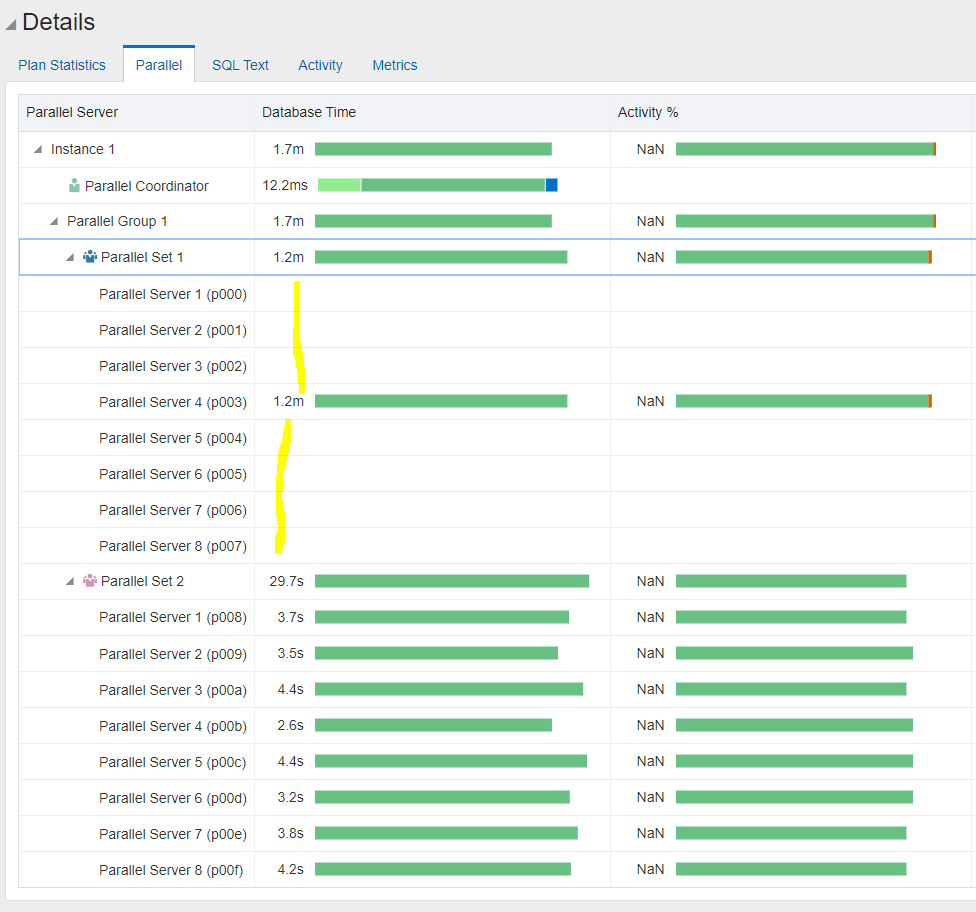Select Parallel Server 2 (p009) row

point(497,654)
